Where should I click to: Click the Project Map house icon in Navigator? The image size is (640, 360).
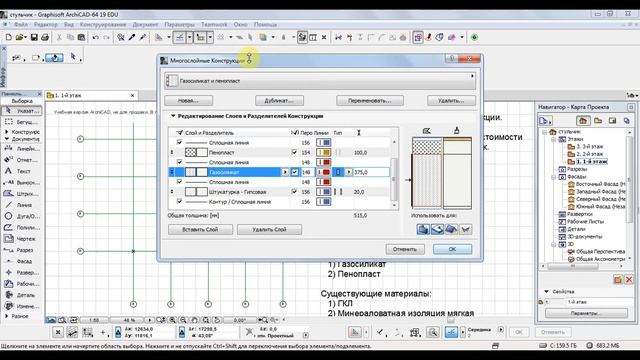click(583, 121)
